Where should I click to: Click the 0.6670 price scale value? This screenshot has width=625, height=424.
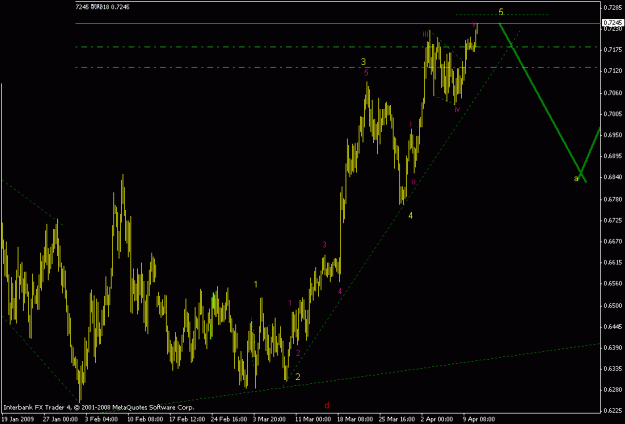point(613,241)
